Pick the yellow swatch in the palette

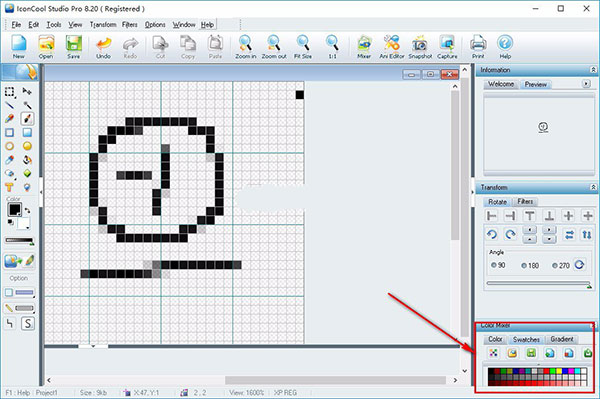[558, 371]
